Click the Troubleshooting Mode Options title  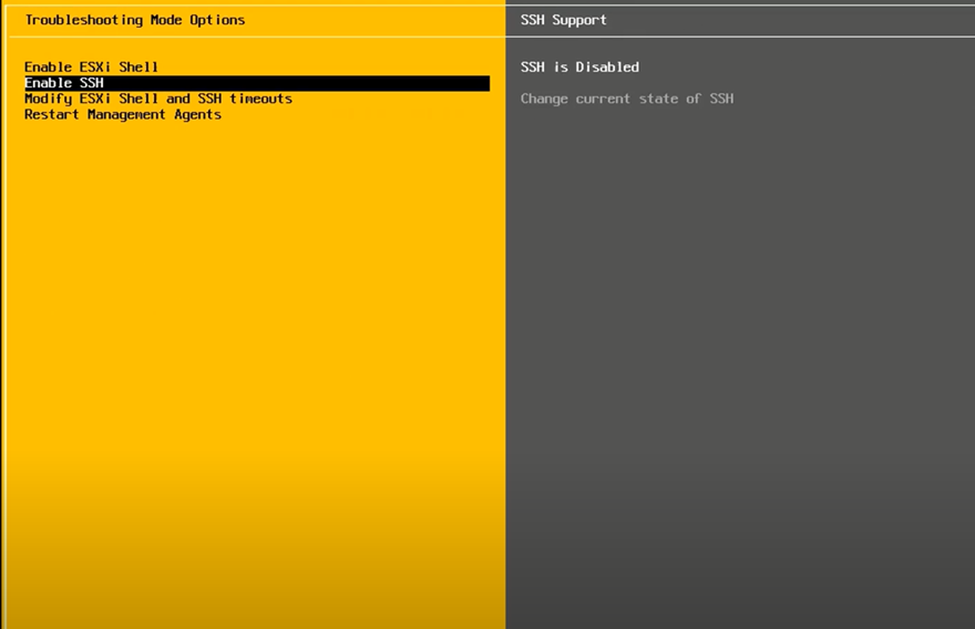(135, 20)
